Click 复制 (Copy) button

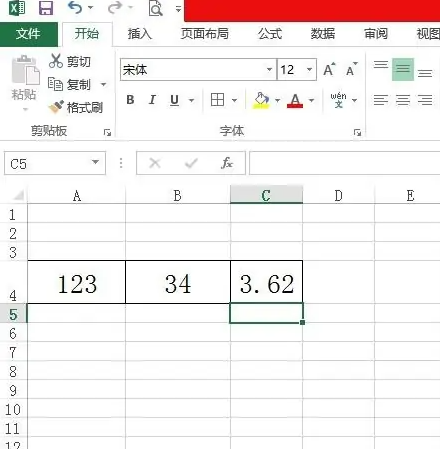[69, 84]
